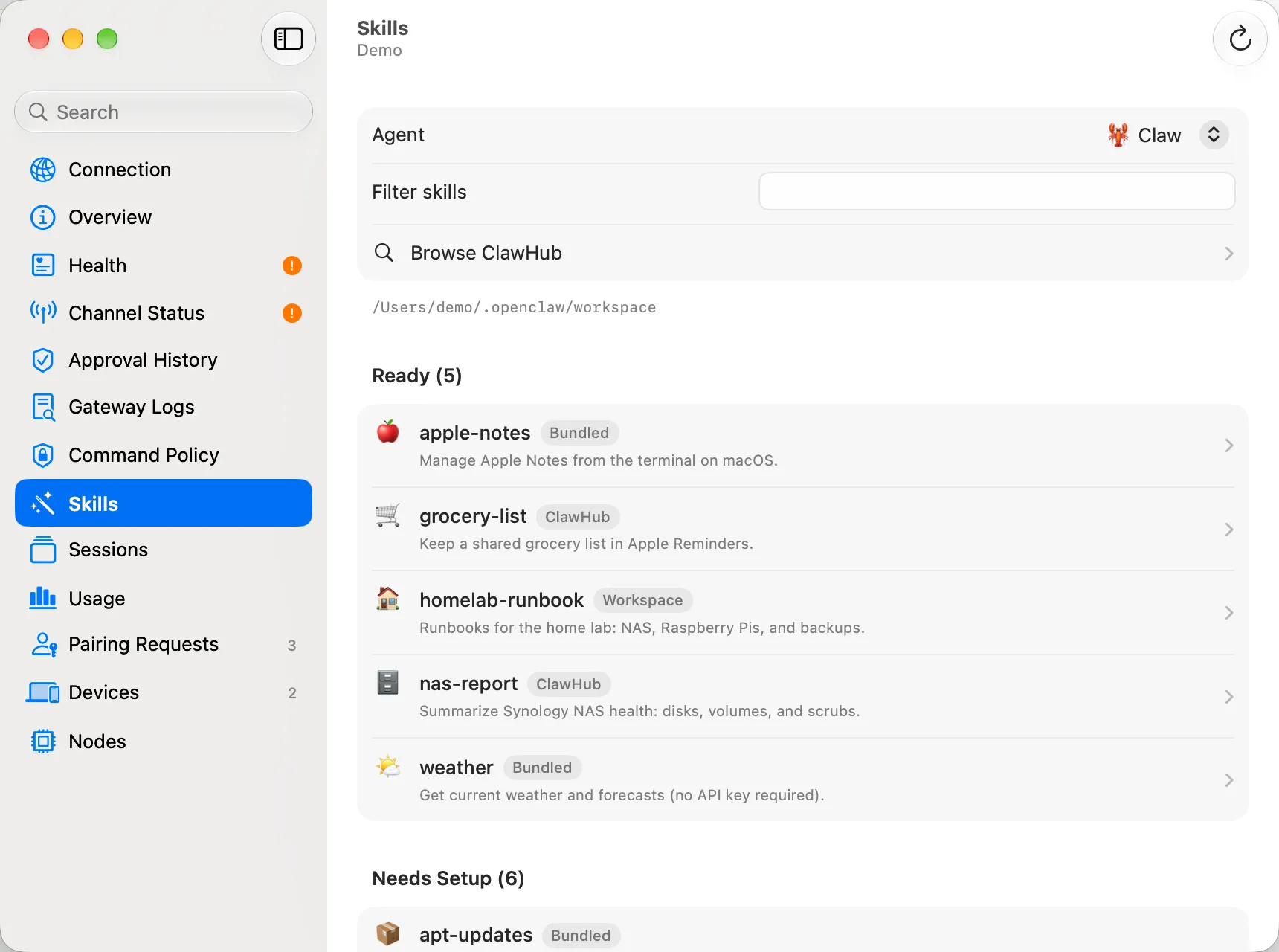Click the Claw agent name
The width and height of the screenshot is (1279, 952).
click(x=1159, y=135)
